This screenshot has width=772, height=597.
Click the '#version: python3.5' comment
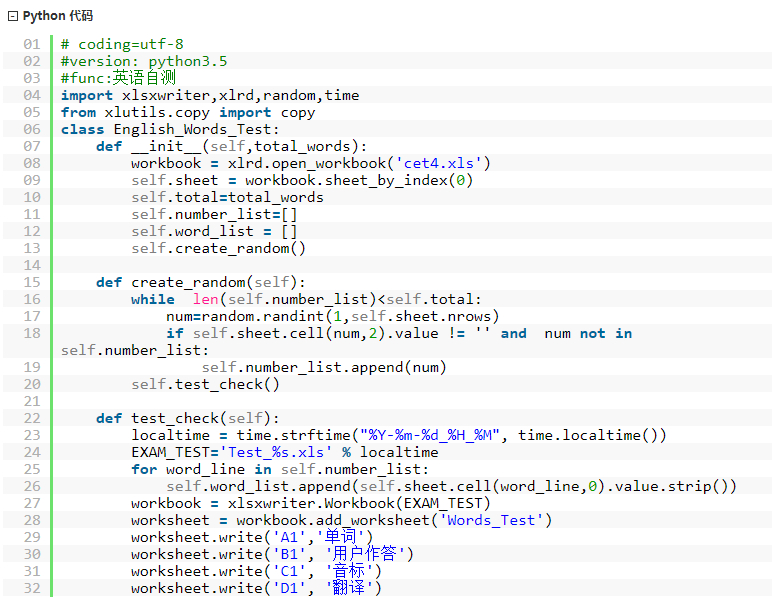[144, 62]
